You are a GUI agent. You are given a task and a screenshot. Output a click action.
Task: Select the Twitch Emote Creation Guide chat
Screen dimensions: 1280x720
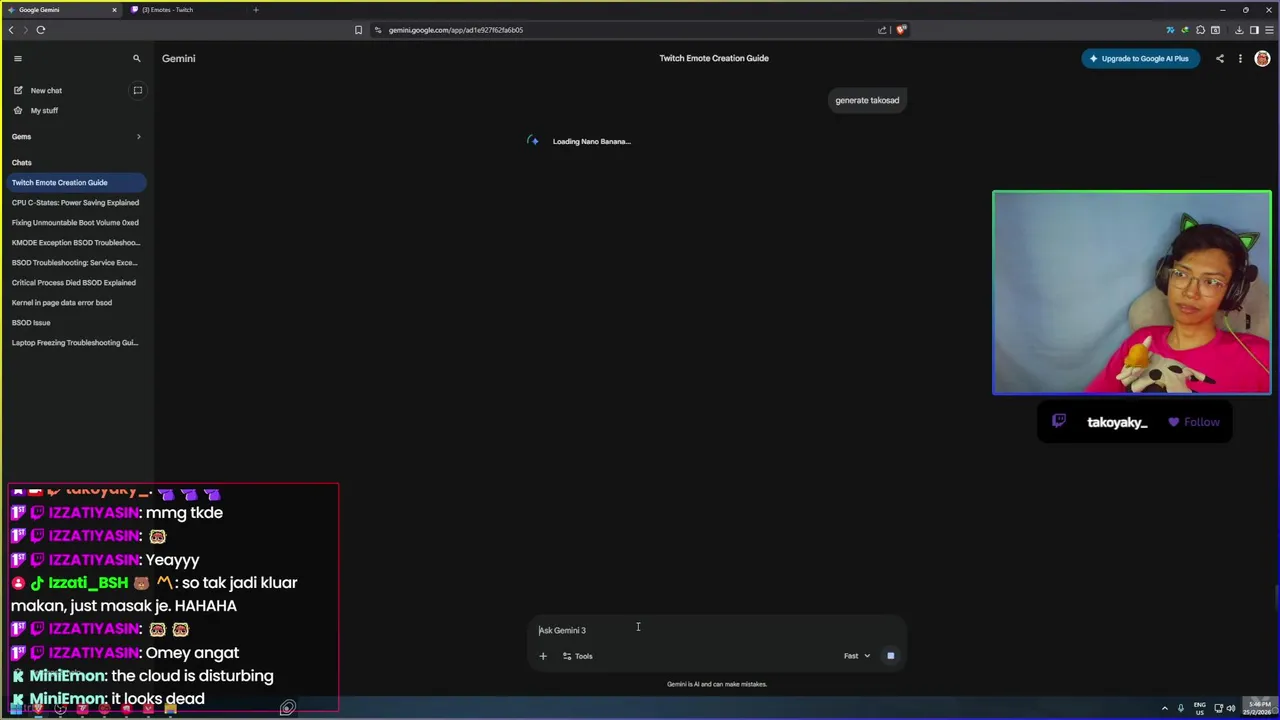pos(76,182)
